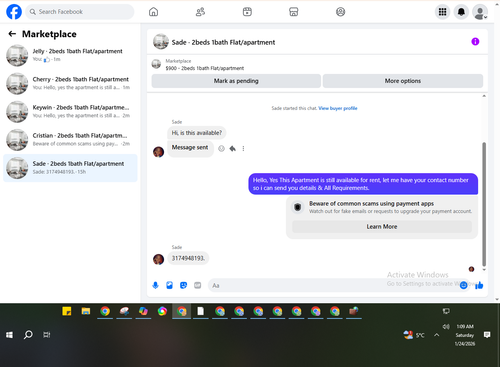The image size is (500, 367).
Task: Choose a GIF icon
Action: (198, 285)
